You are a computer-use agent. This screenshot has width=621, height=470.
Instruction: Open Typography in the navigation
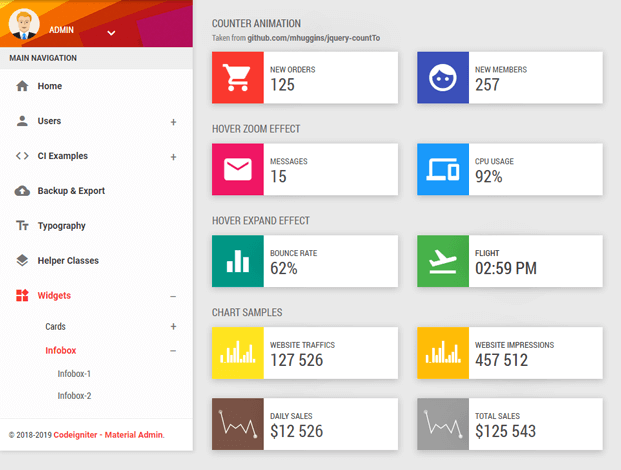[61, 226]
